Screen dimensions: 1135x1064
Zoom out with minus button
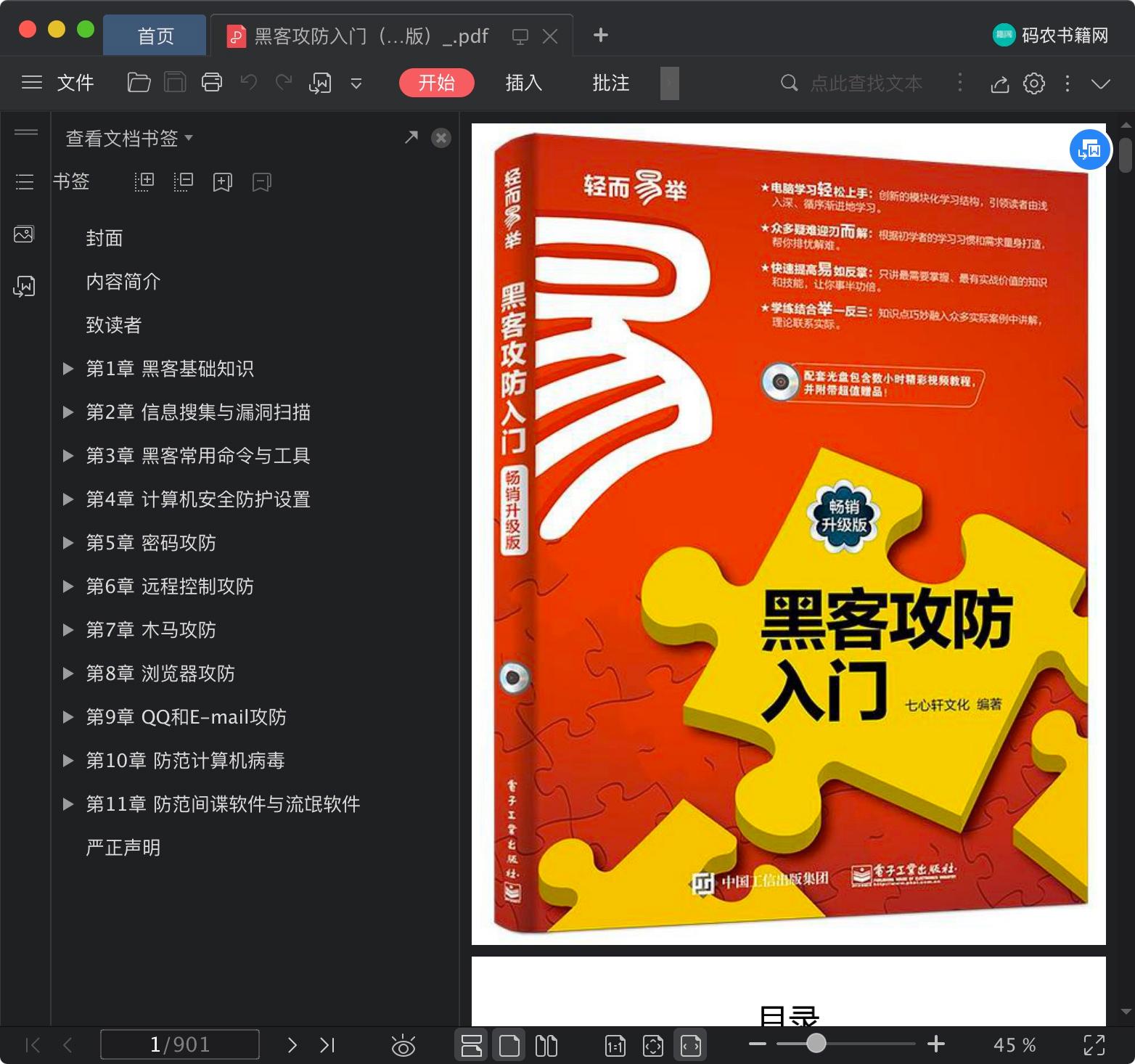pyautogui.click(x=758, y=1044)
